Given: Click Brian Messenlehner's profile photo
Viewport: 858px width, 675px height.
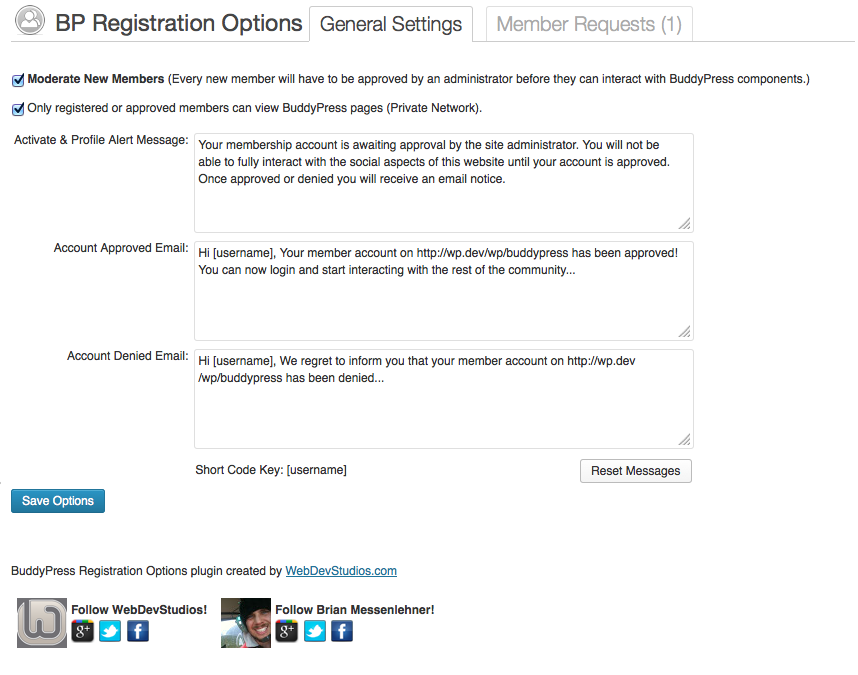Looking at the screenshot, I should click(246, 623).
